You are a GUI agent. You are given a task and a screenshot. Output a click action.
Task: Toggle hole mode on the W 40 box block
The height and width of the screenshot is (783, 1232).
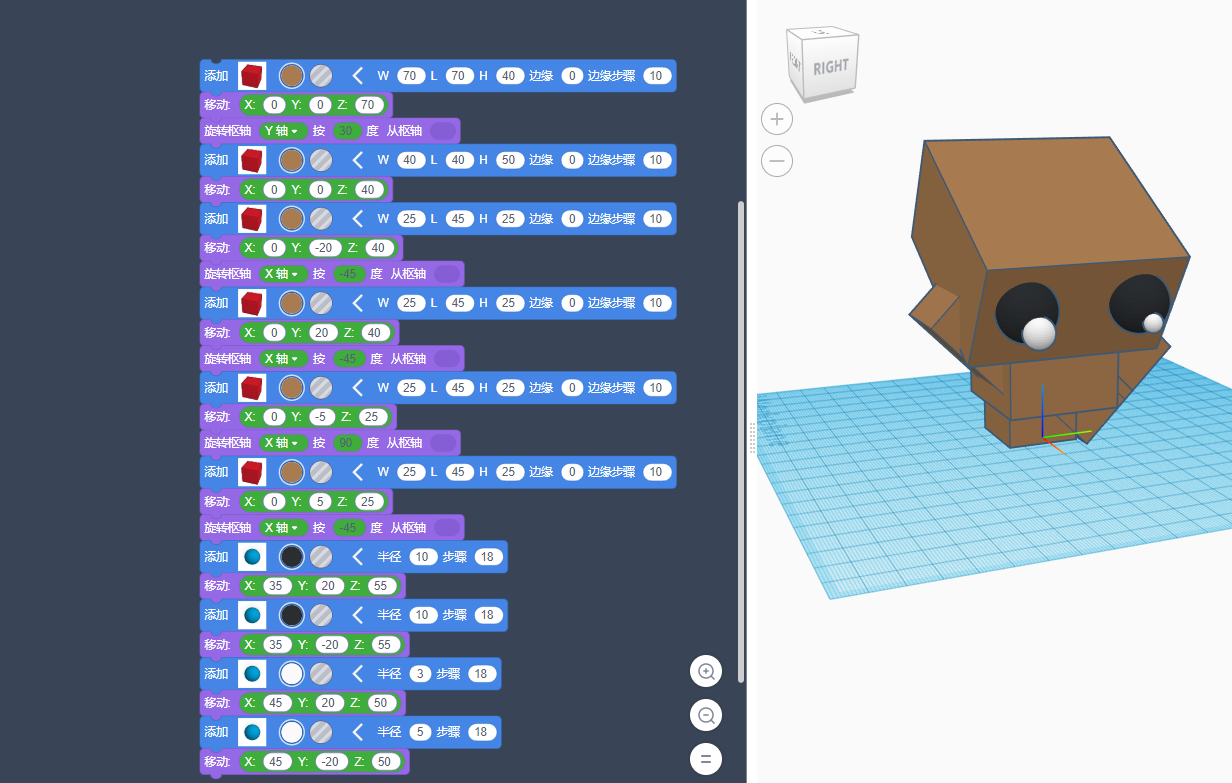point(321,160)
